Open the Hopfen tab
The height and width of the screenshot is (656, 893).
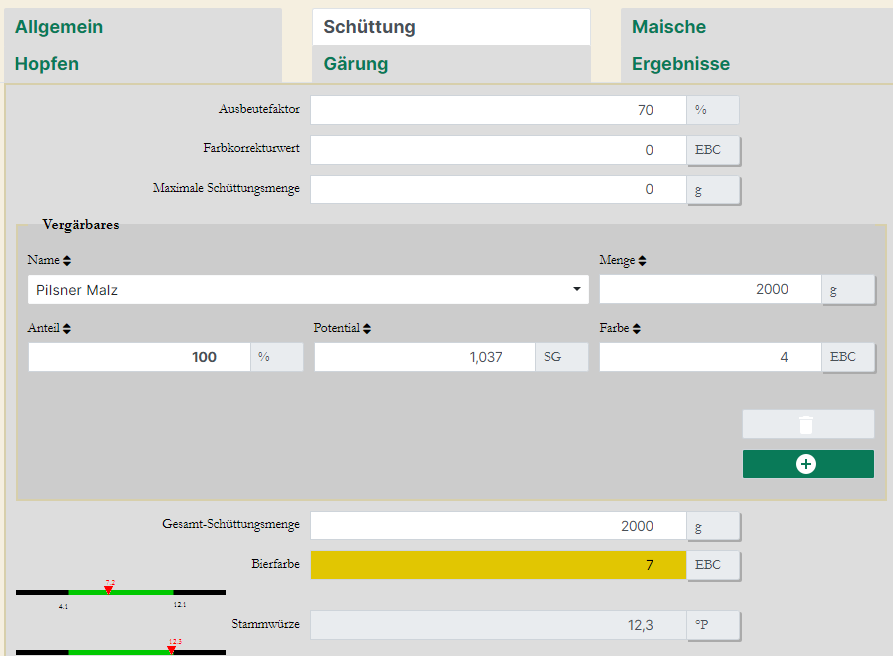pyautogui.click(x=47, y=64)
